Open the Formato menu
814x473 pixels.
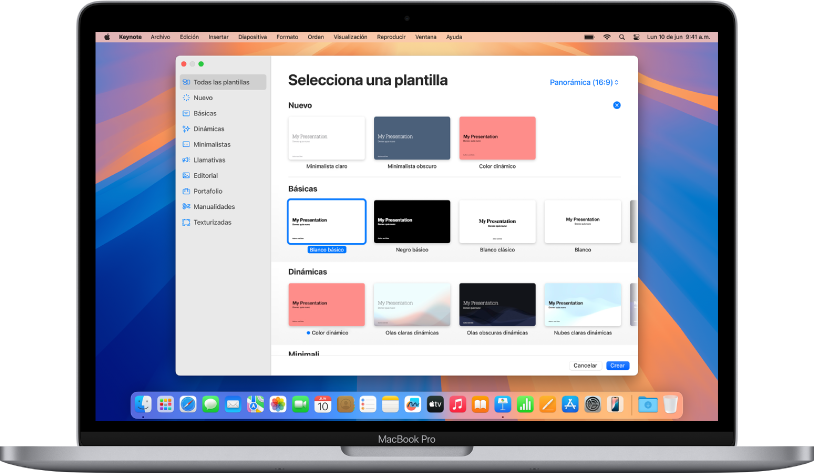tap(287, 37)
